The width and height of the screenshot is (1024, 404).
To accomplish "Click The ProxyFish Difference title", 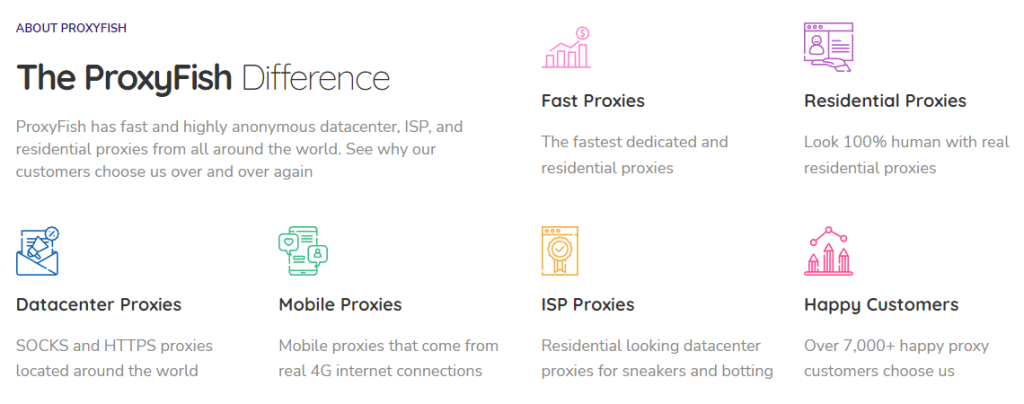I will coord(203,78).
